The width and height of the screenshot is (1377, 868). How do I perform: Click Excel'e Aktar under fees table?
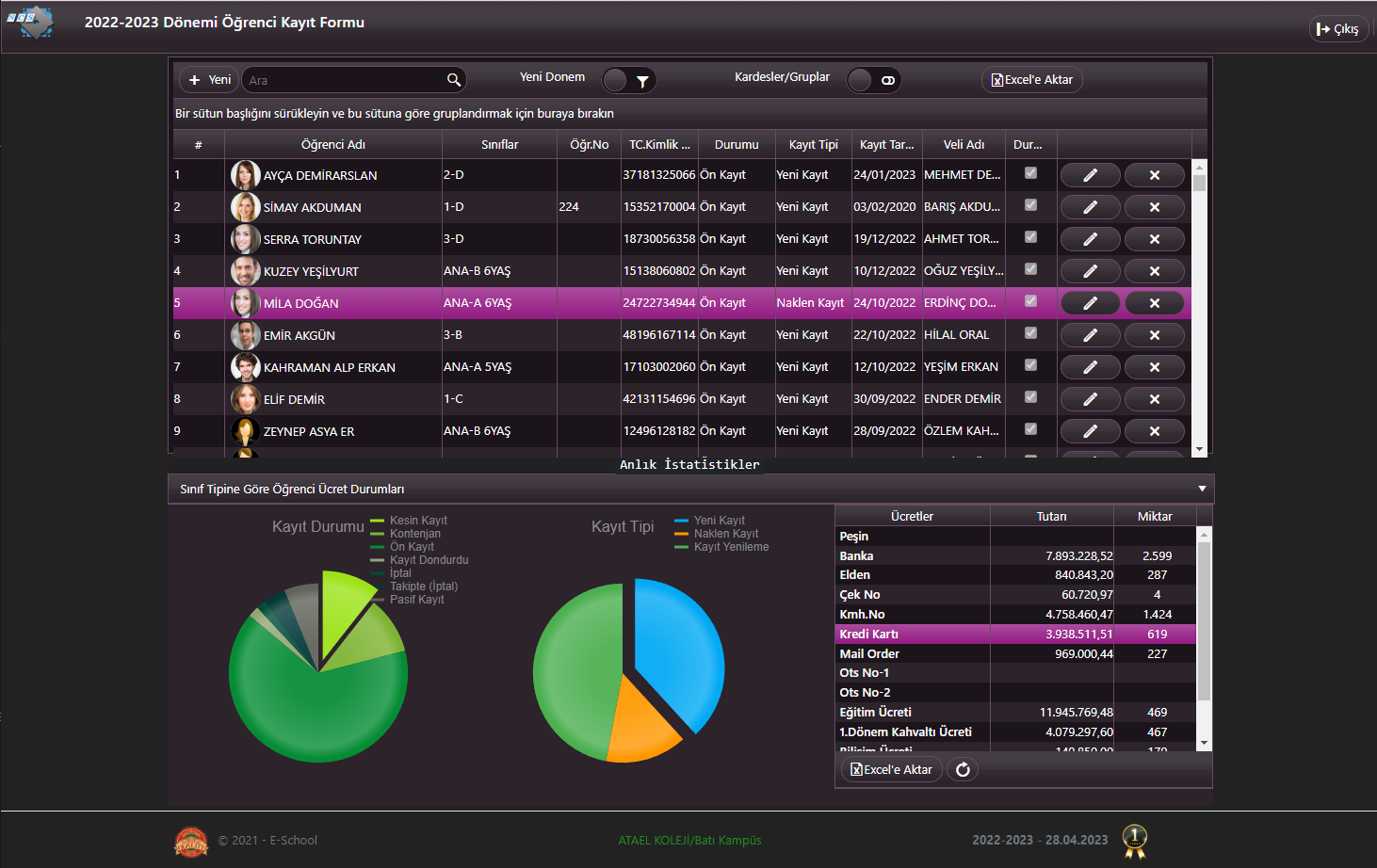click(x=891, y=770)
